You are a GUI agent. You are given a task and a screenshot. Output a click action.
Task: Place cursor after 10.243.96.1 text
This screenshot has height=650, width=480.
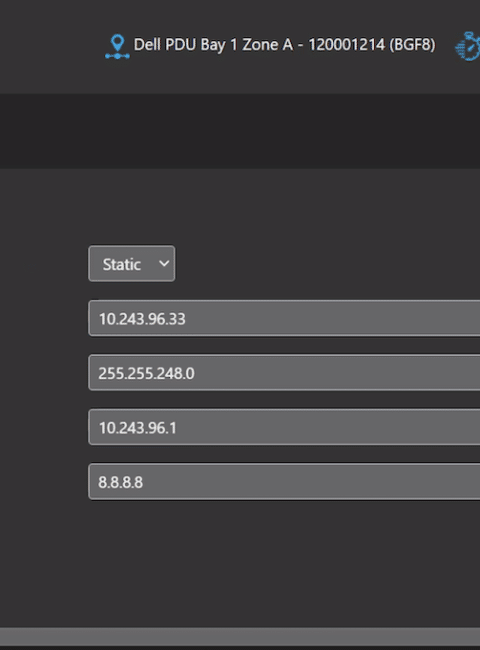point(177,427)
